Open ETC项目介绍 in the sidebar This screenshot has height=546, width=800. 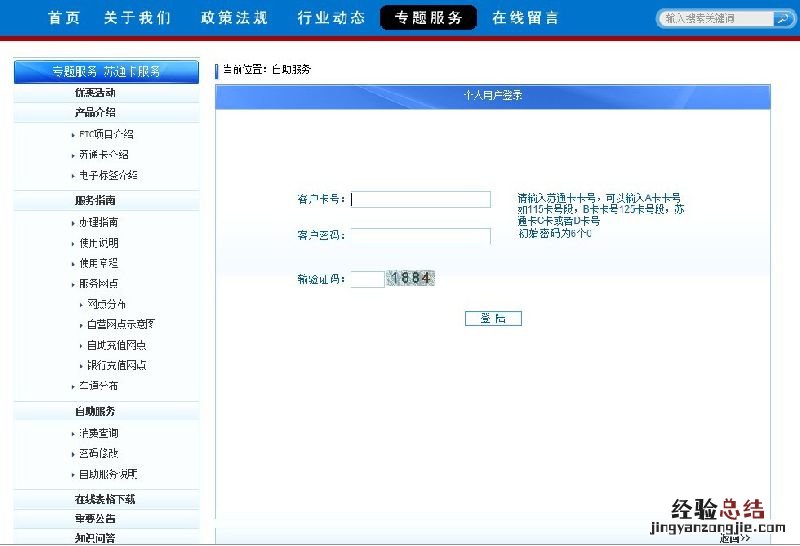[x=106, y=135]
